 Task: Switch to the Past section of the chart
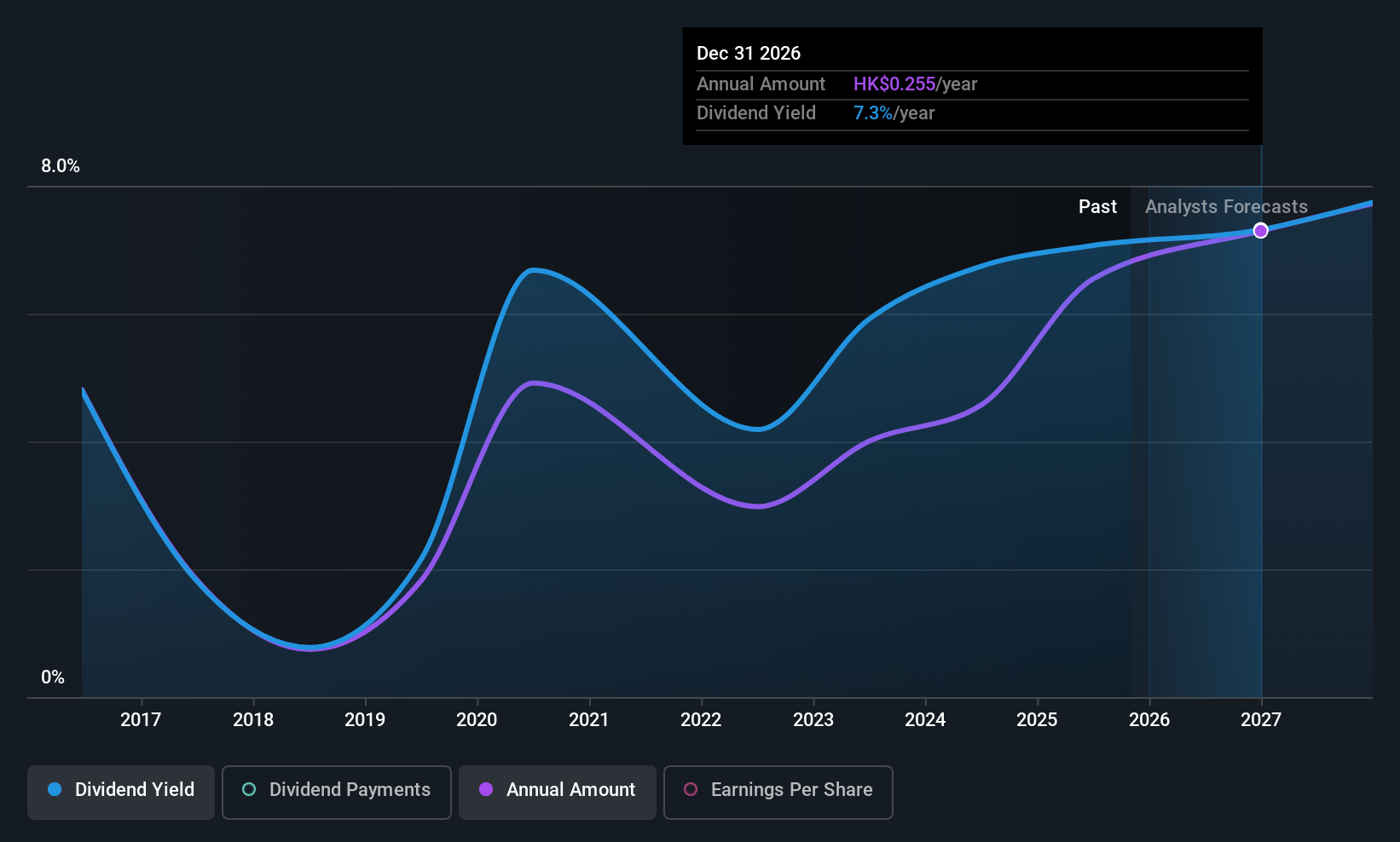point(1097,206)
